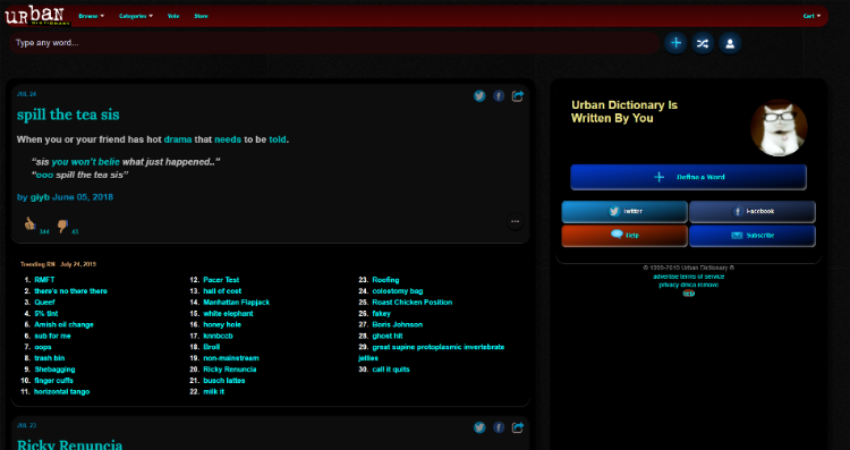850x450 pixels.
Task: Click the 'privacy' footer link
Action: pos(669,285)
